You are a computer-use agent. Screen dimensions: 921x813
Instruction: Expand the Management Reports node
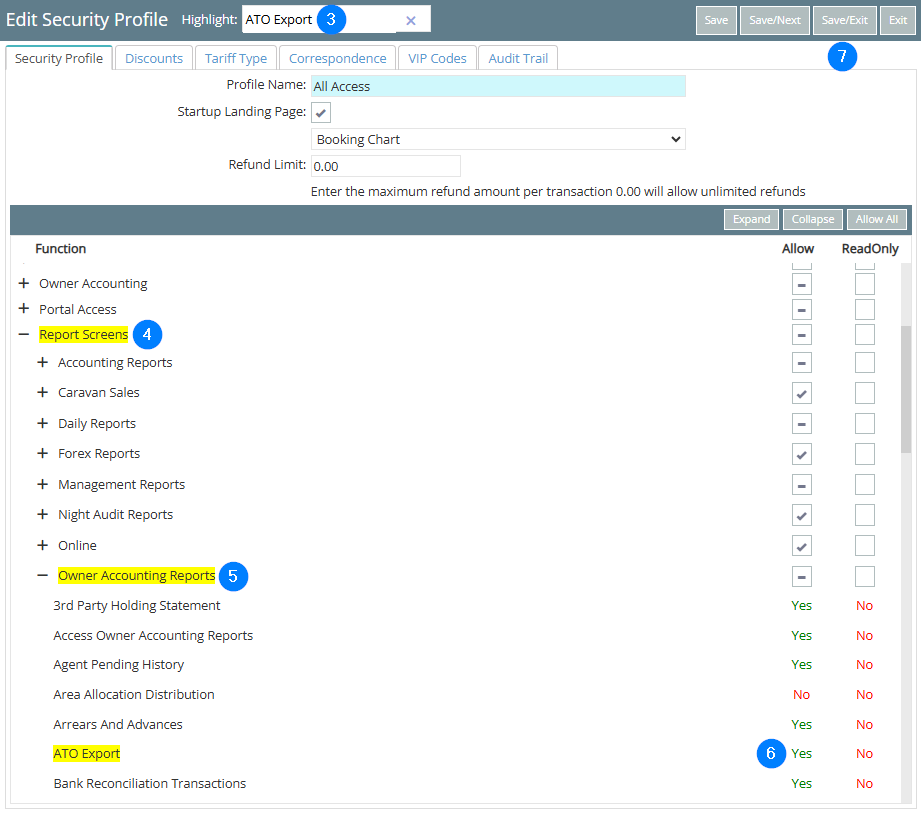(43, 485)
